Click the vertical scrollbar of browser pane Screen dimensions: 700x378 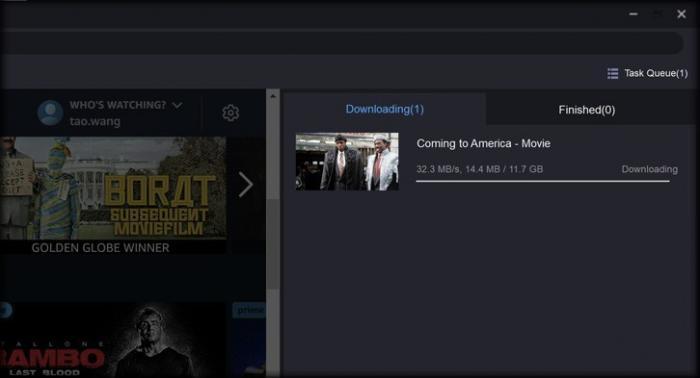coord(273,243)
